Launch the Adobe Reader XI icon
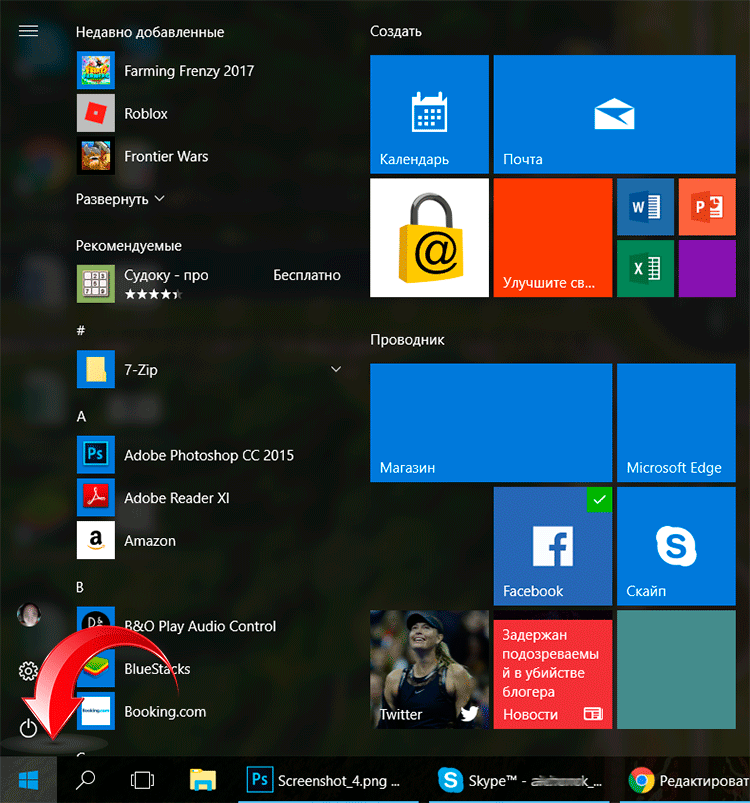This screenshot has height=803, width=750. click(96, 497)
